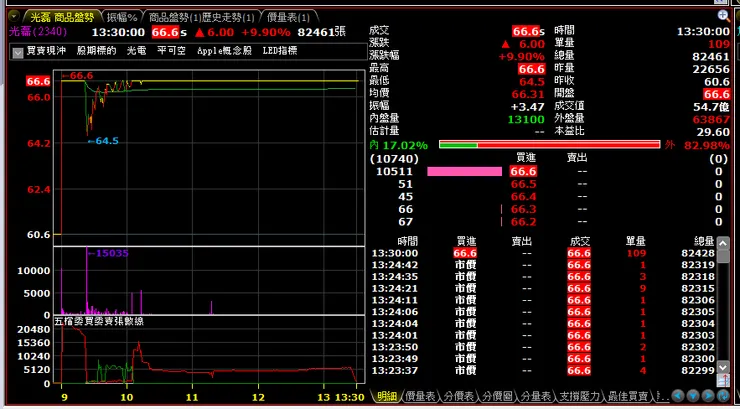
Task: Click the down arrow navigation icon
Action: tap(693, 395)
